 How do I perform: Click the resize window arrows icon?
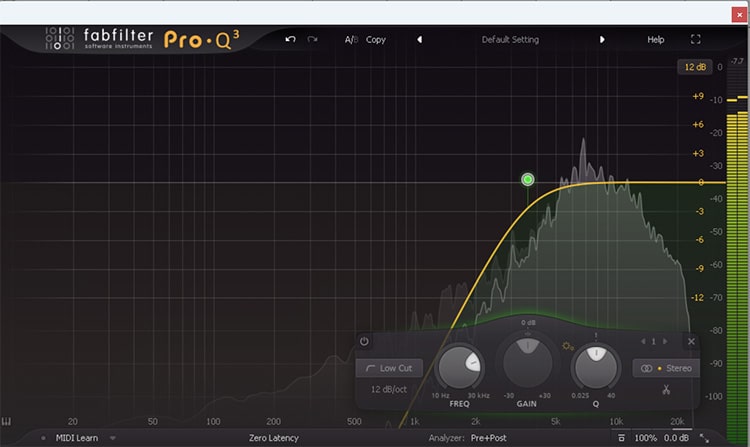pyautogui.click(x=705, y=438)
